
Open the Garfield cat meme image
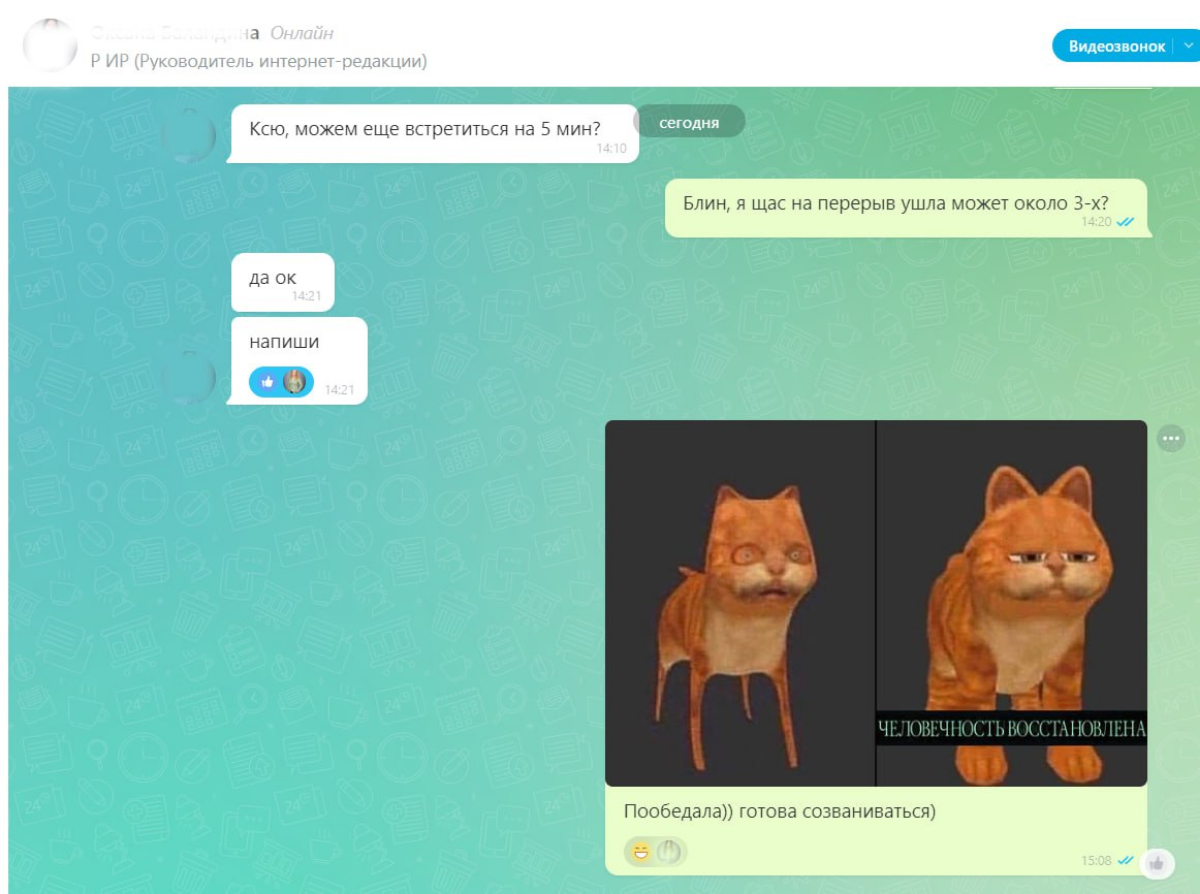pyautogui.click(x=876, y=603)
